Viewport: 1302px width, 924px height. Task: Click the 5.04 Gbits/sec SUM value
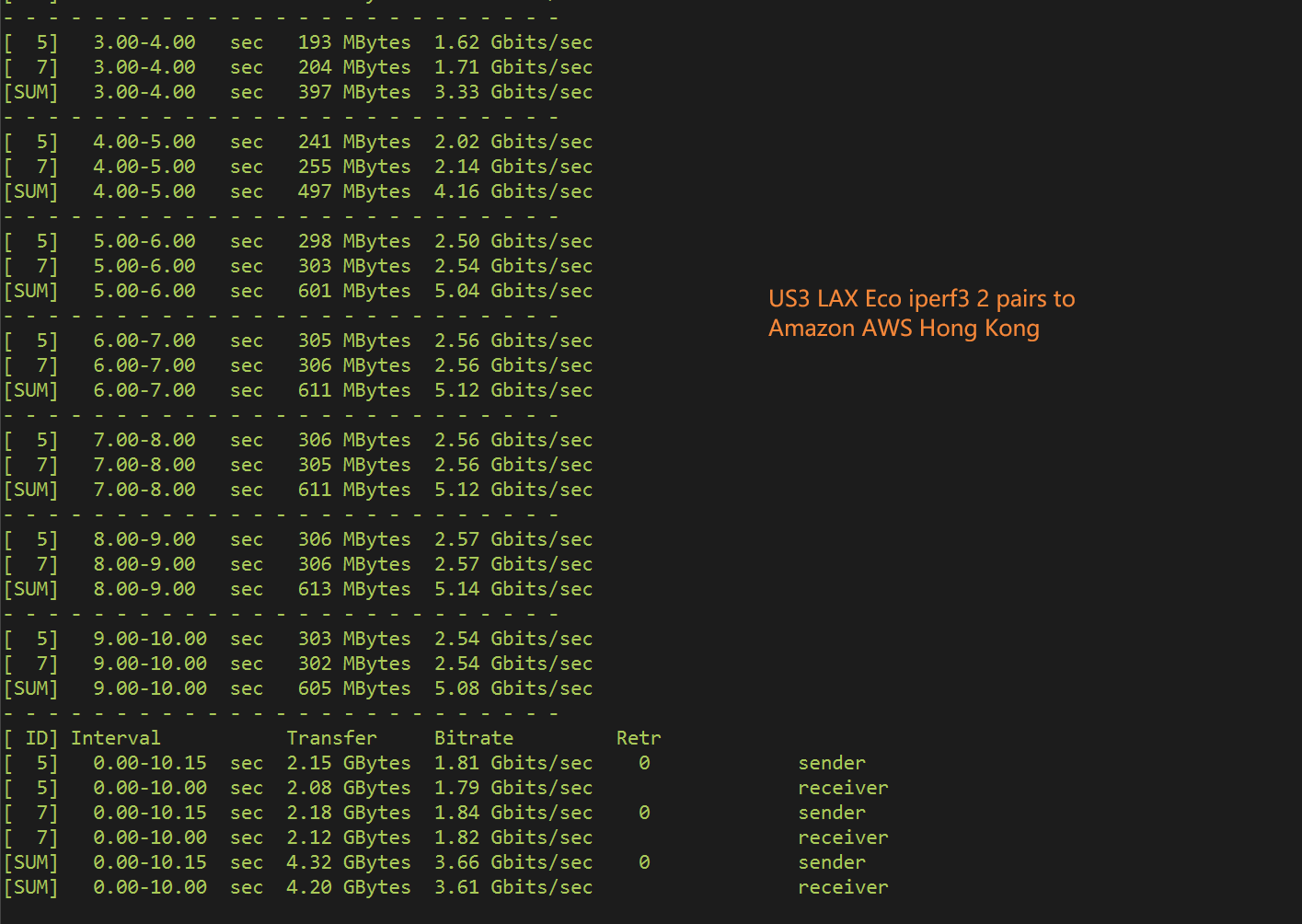513,291
